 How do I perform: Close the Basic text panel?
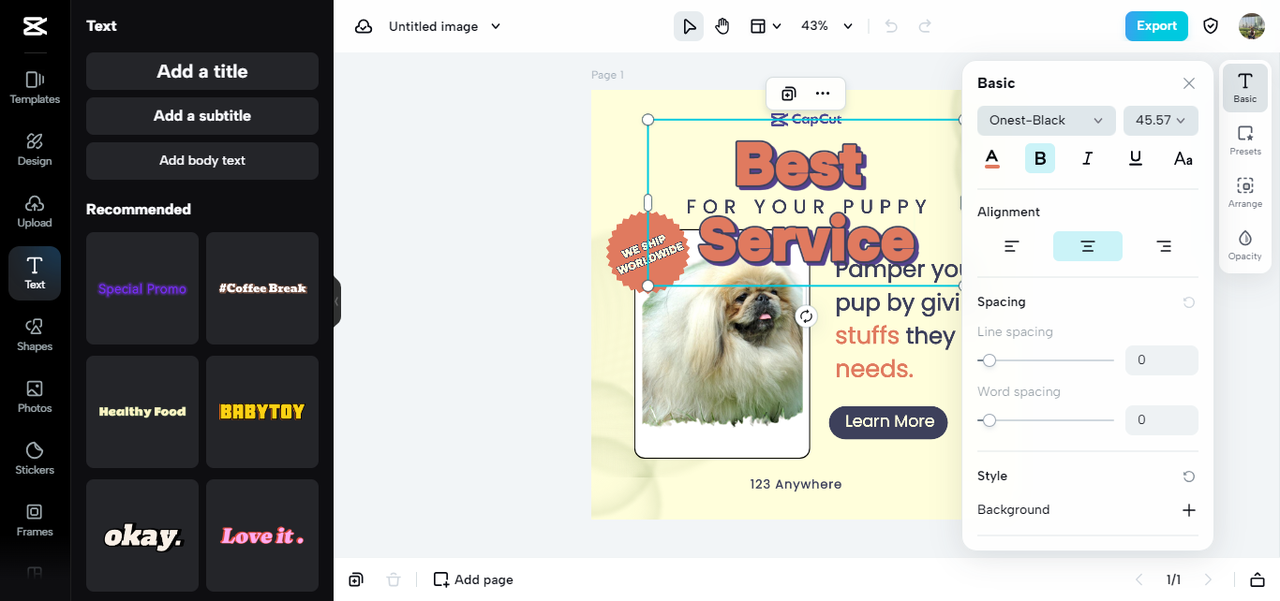point(1189,84)
